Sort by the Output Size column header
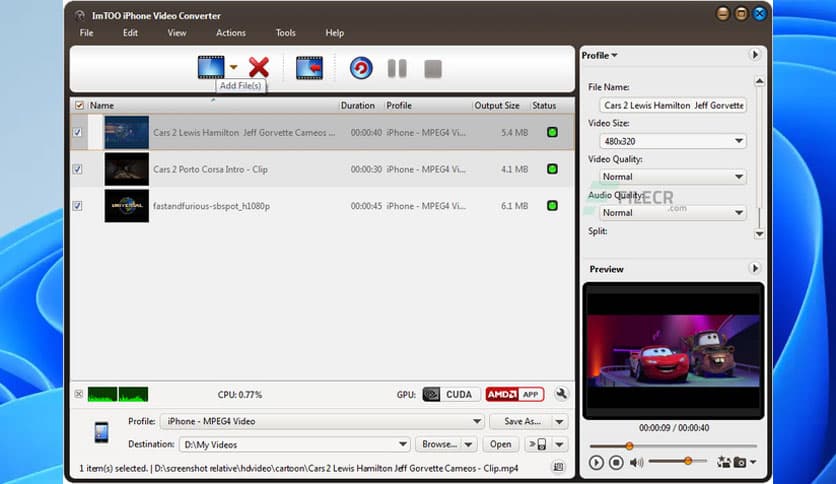The image size is (836, 484). [x=497, y=106]
